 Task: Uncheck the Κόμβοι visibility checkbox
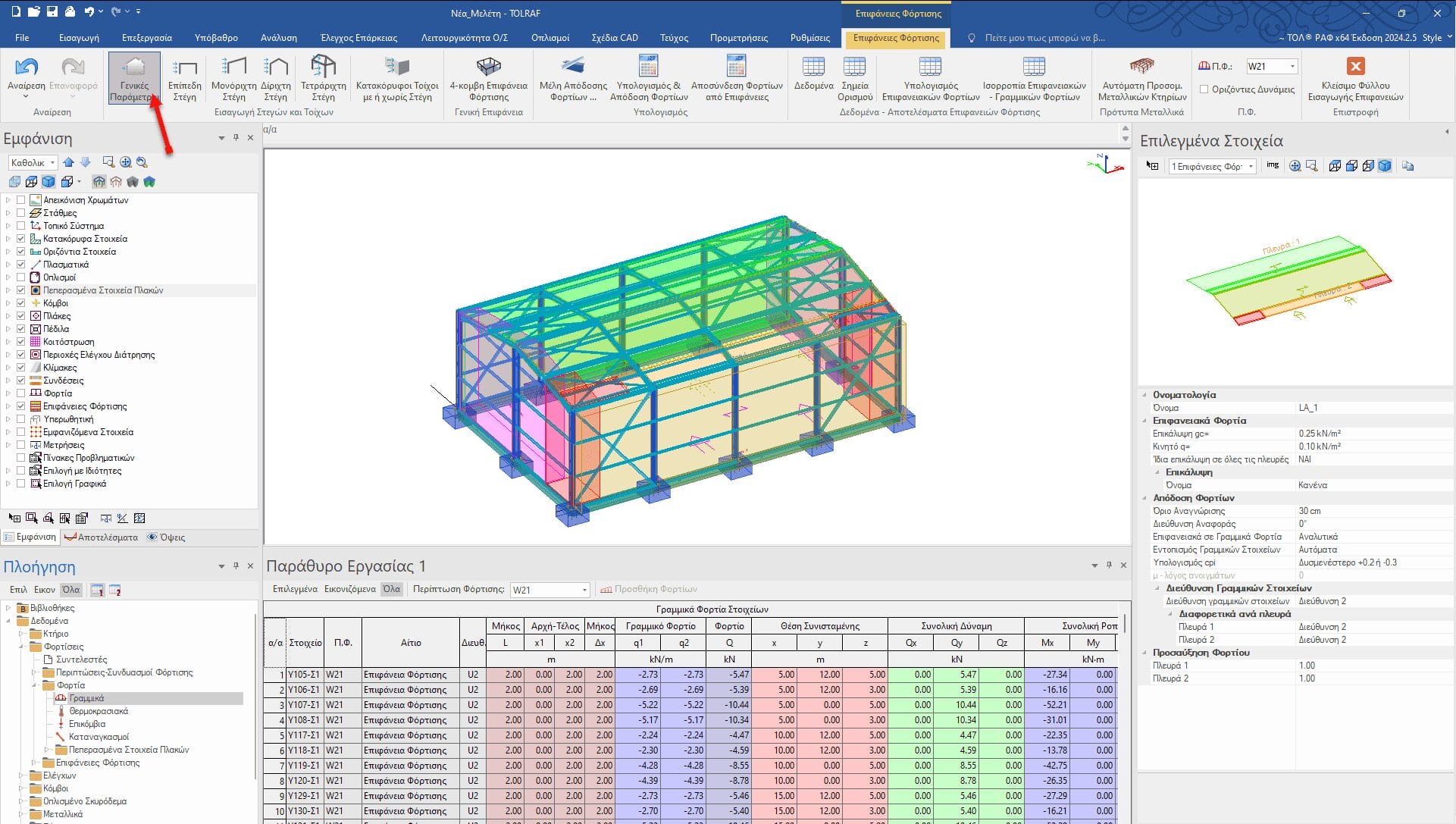[x=21, y=303]
